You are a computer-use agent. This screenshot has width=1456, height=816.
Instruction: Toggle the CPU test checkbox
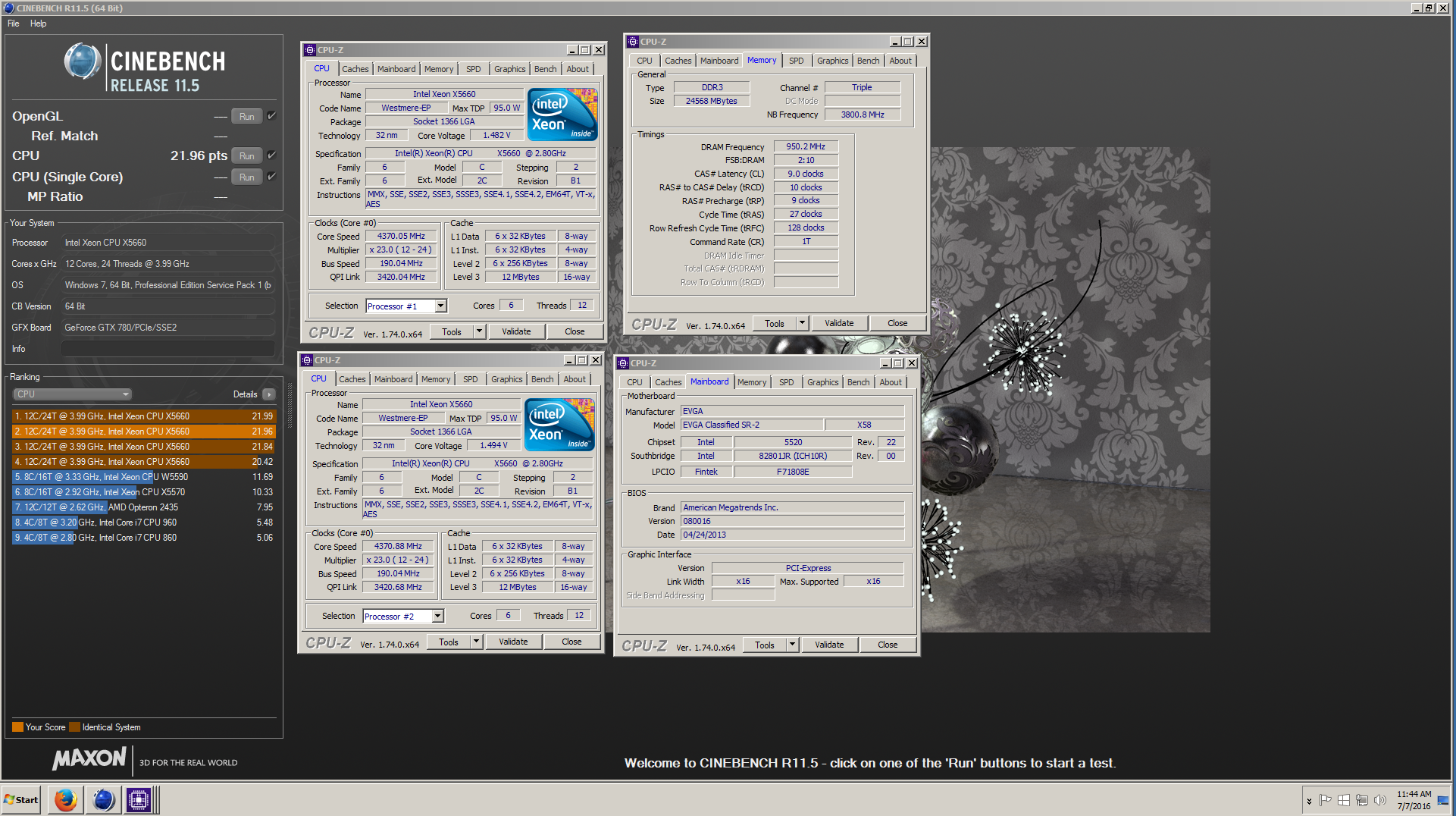pos(271,155)
